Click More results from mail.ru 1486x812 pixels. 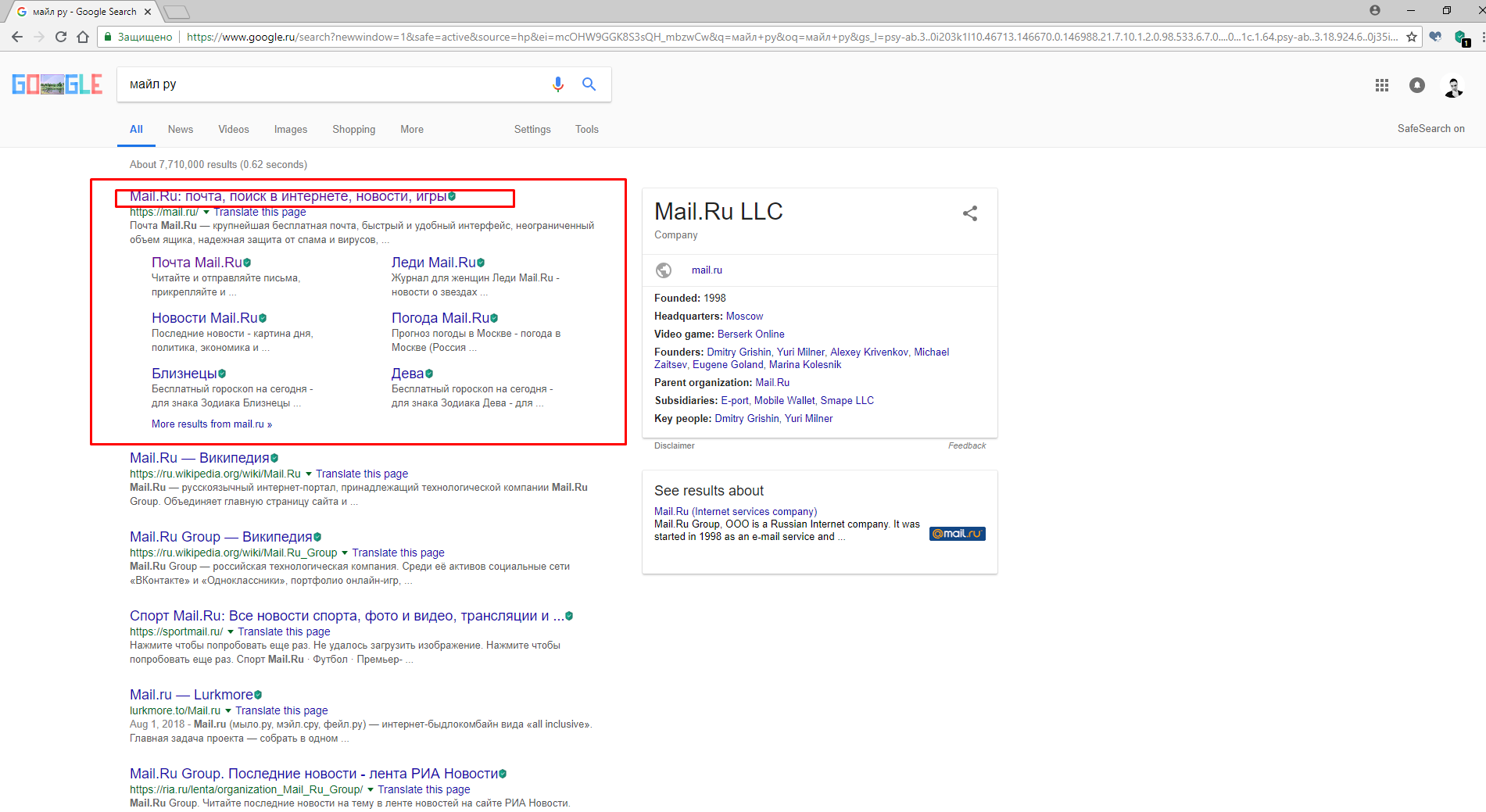click(x=212, y=424)
